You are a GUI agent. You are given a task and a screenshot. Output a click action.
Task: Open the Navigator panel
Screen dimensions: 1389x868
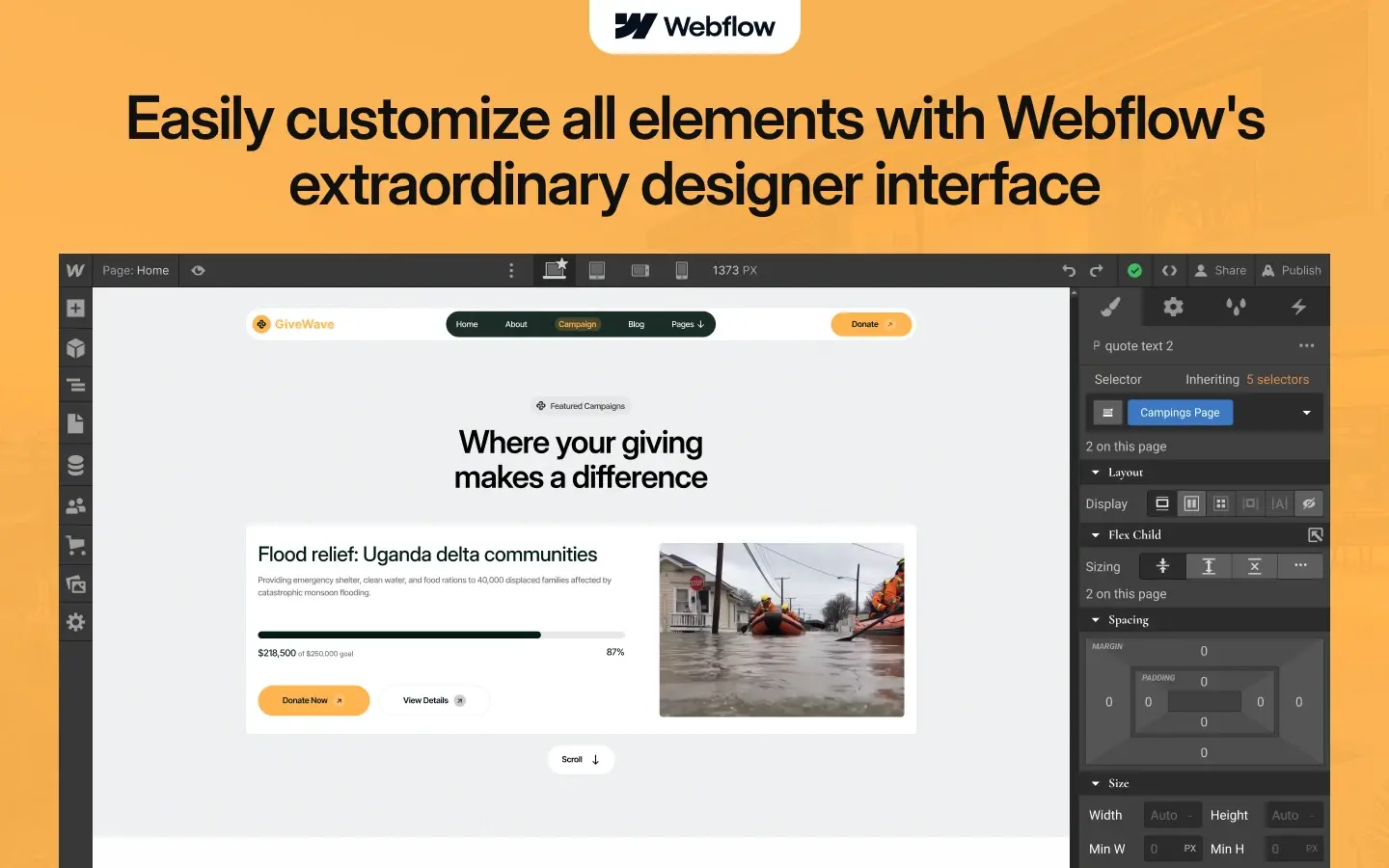(x=75, y=387)
